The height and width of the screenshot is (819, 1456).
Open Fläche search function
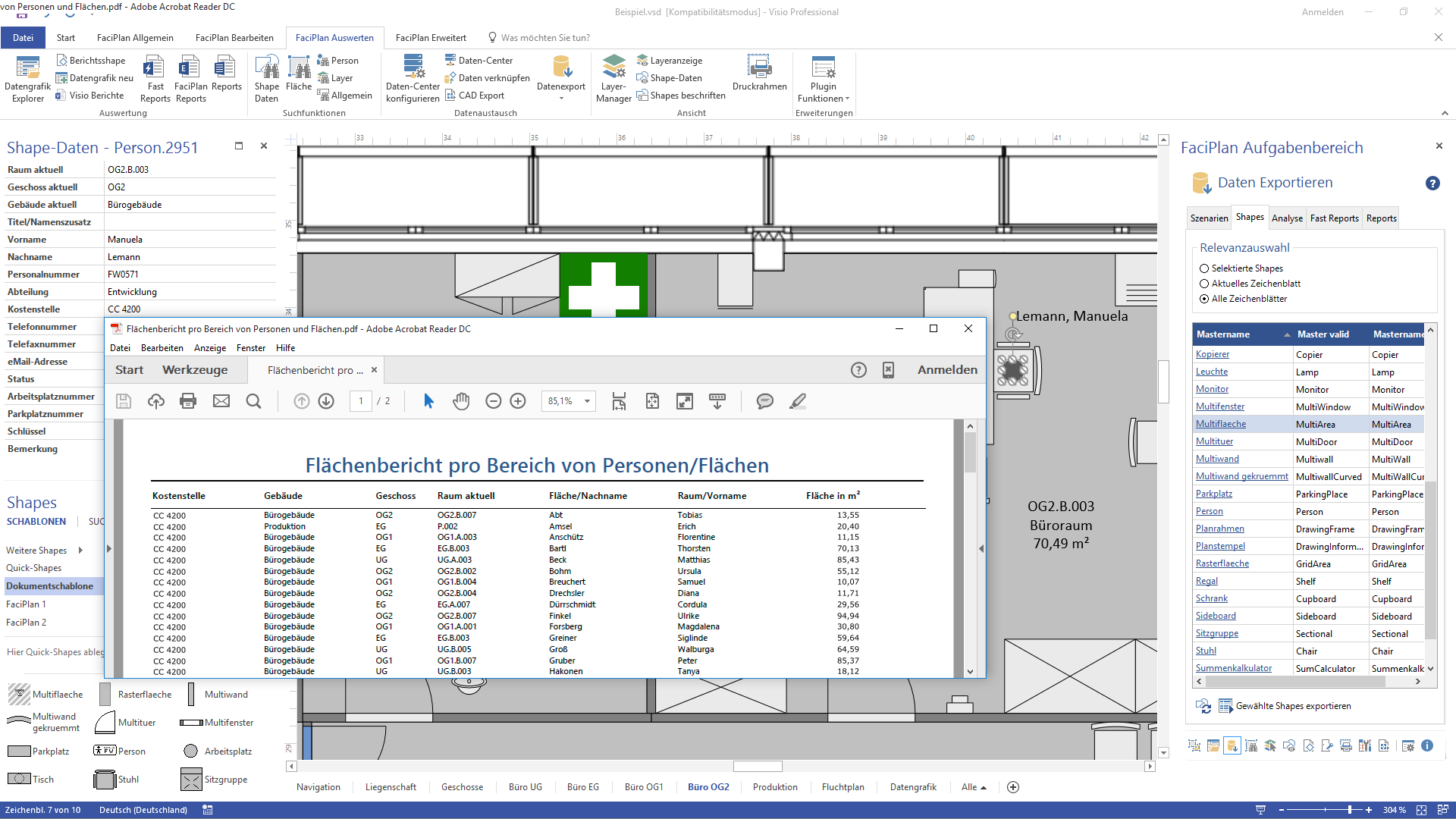299,74
